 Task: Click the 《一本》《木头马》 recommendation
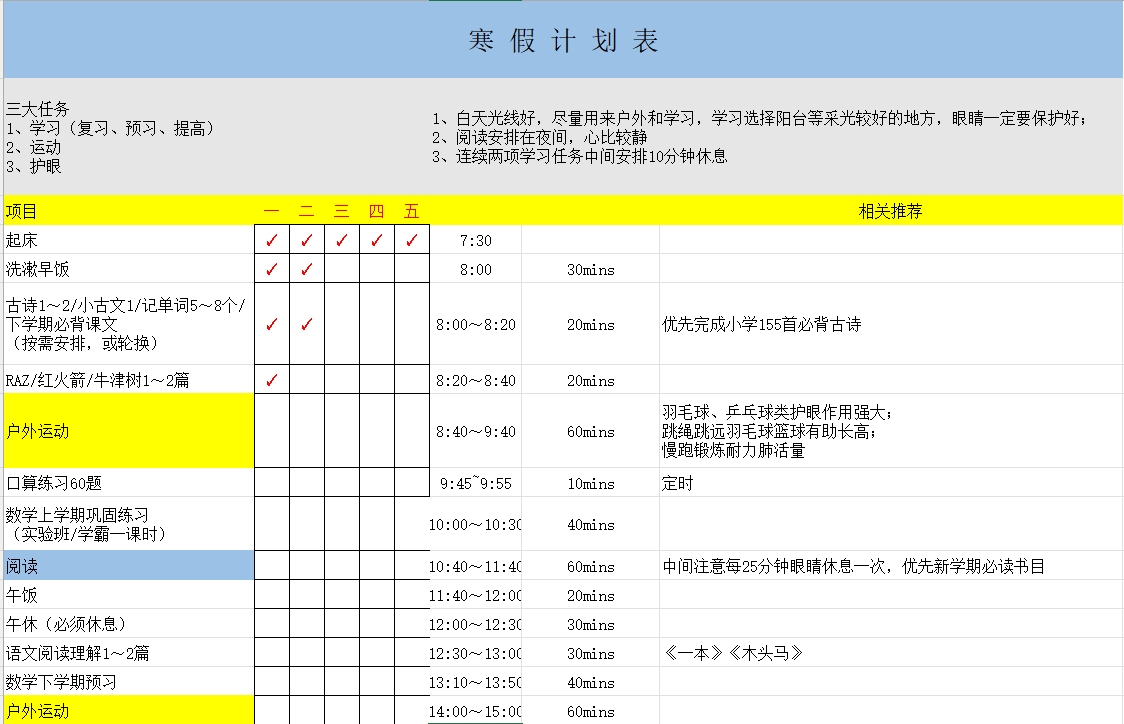(x=733, y=653)
